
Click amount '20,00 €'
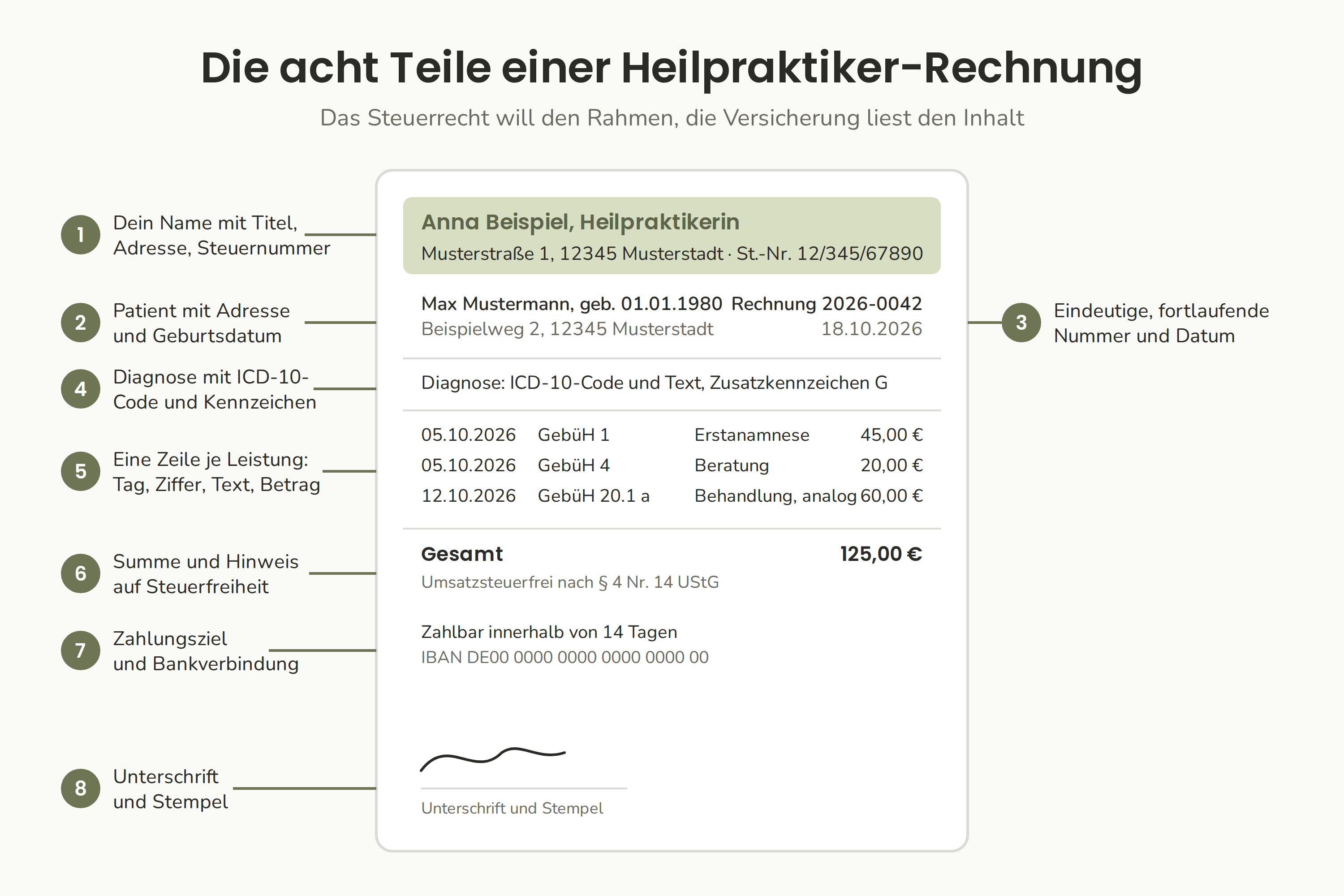(892, 466)
